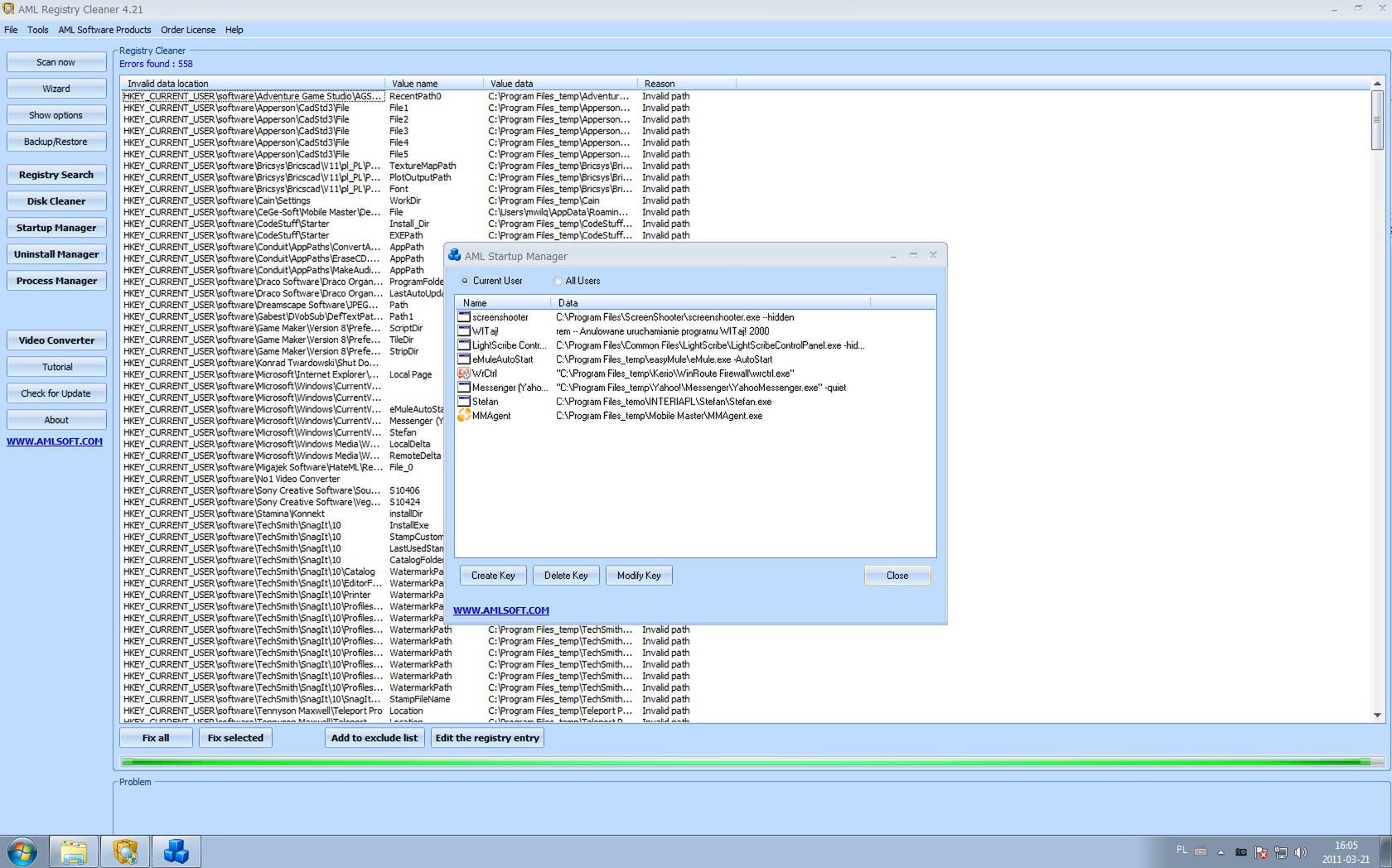Switch to AML Registry Cleaner taskbar button
Image resolution: width=1392 pixels, height=868 pixels.
coord(125,851)
